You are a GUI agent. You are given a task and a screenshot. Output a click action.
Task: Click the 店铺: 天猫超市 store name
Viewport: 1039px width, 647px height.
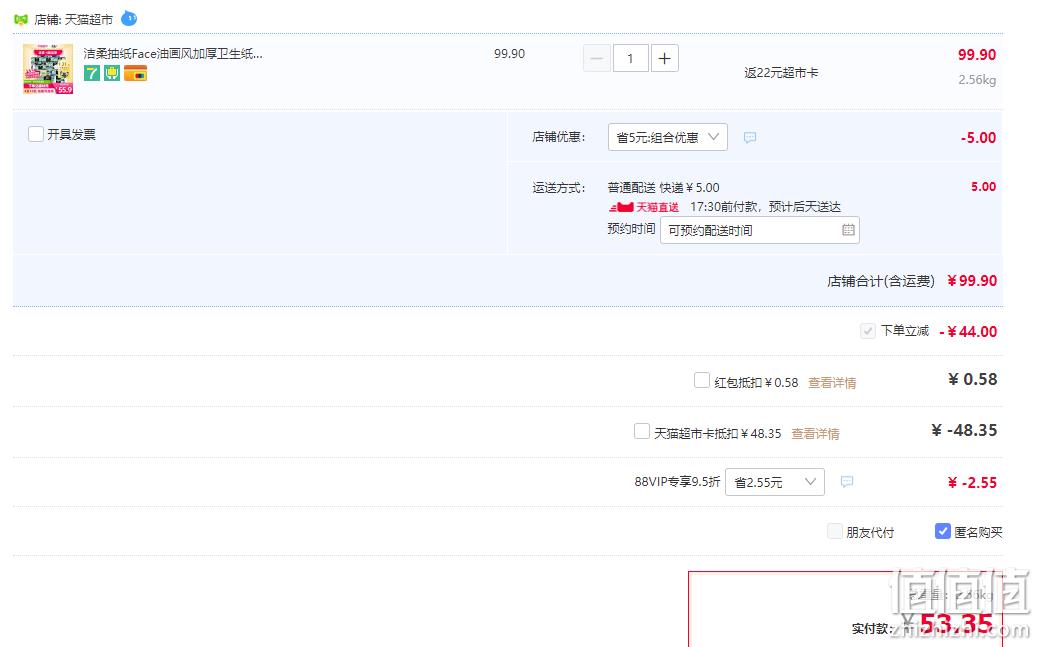(74, 19)
